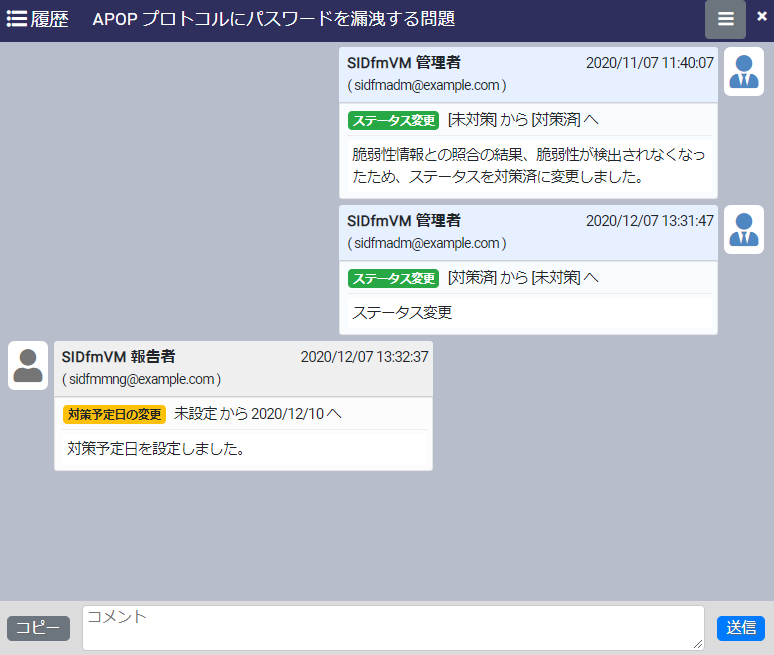Screen dimensions: 774x655
Task: Click the 履歴 list icon in header
Action: (x=17, y=19)
